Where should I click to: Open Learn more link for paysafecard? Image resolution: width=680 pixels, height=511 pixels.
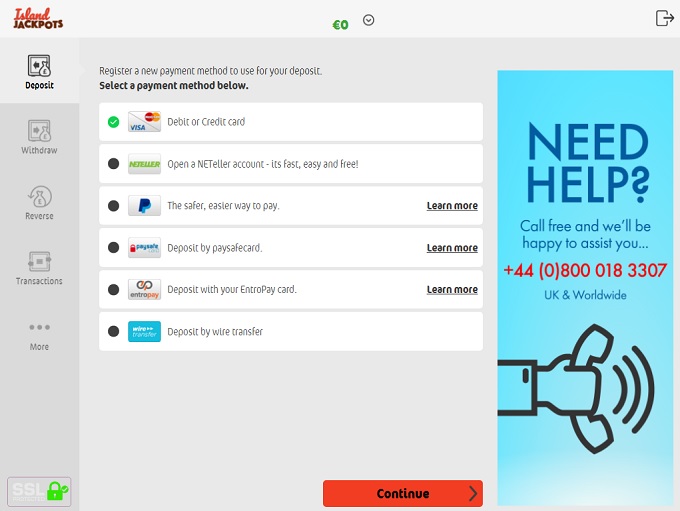tap(452, 248)
